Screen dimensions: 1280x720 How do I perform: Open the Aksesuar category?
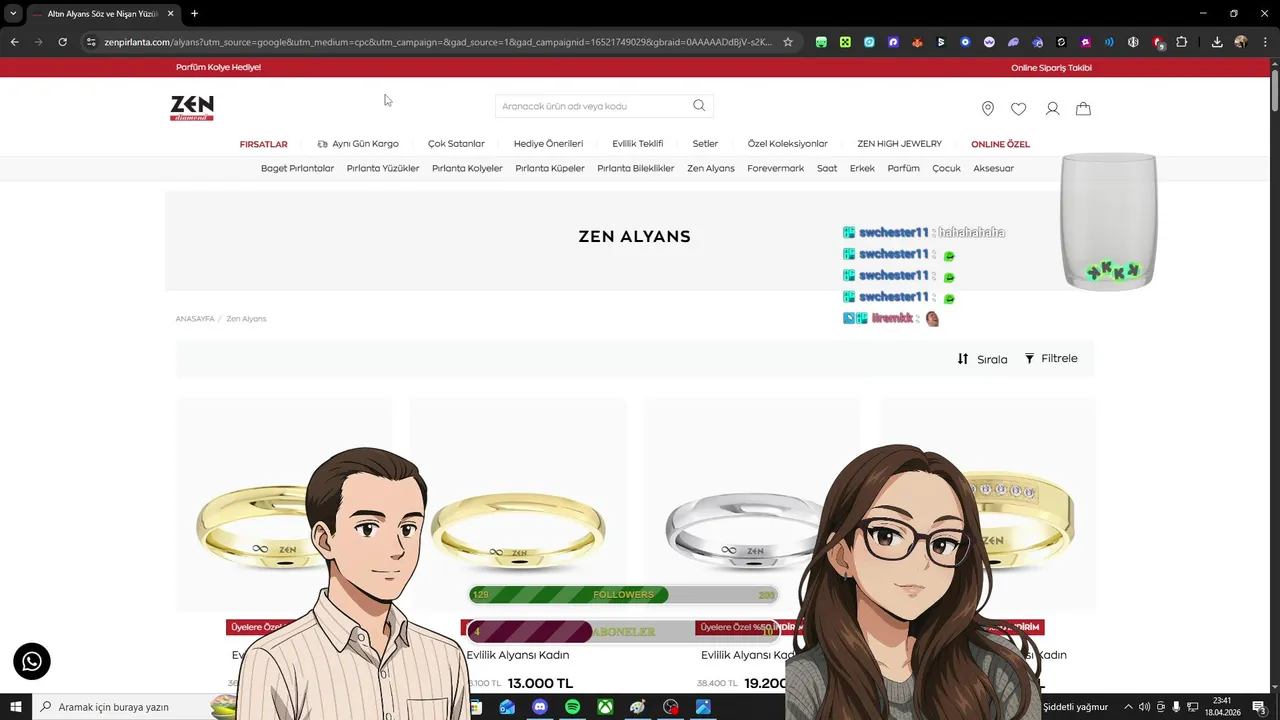coord(993,168)
